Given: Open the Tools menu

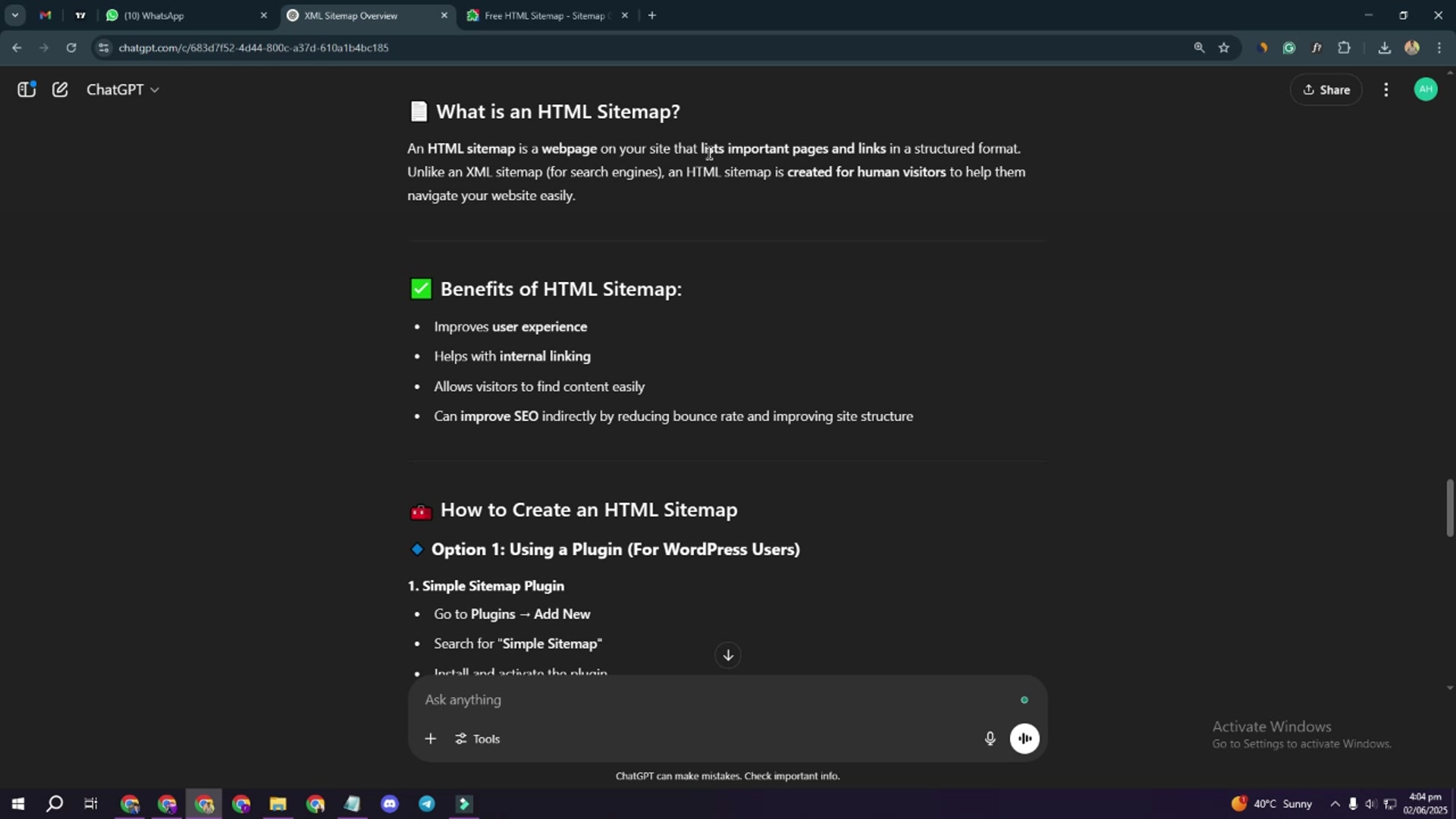Looking at the screenshot, I should (478, 739).
